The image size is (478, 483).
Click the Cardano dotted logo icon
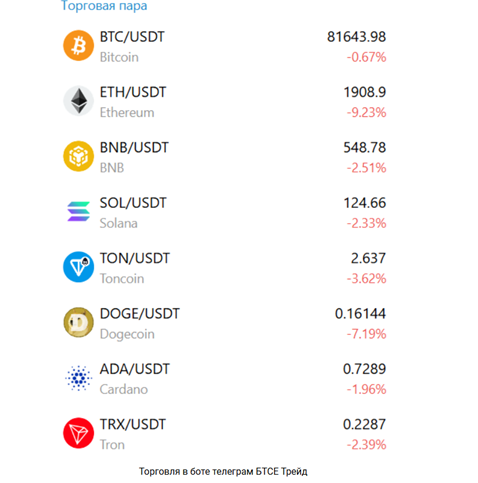point(78,378)
